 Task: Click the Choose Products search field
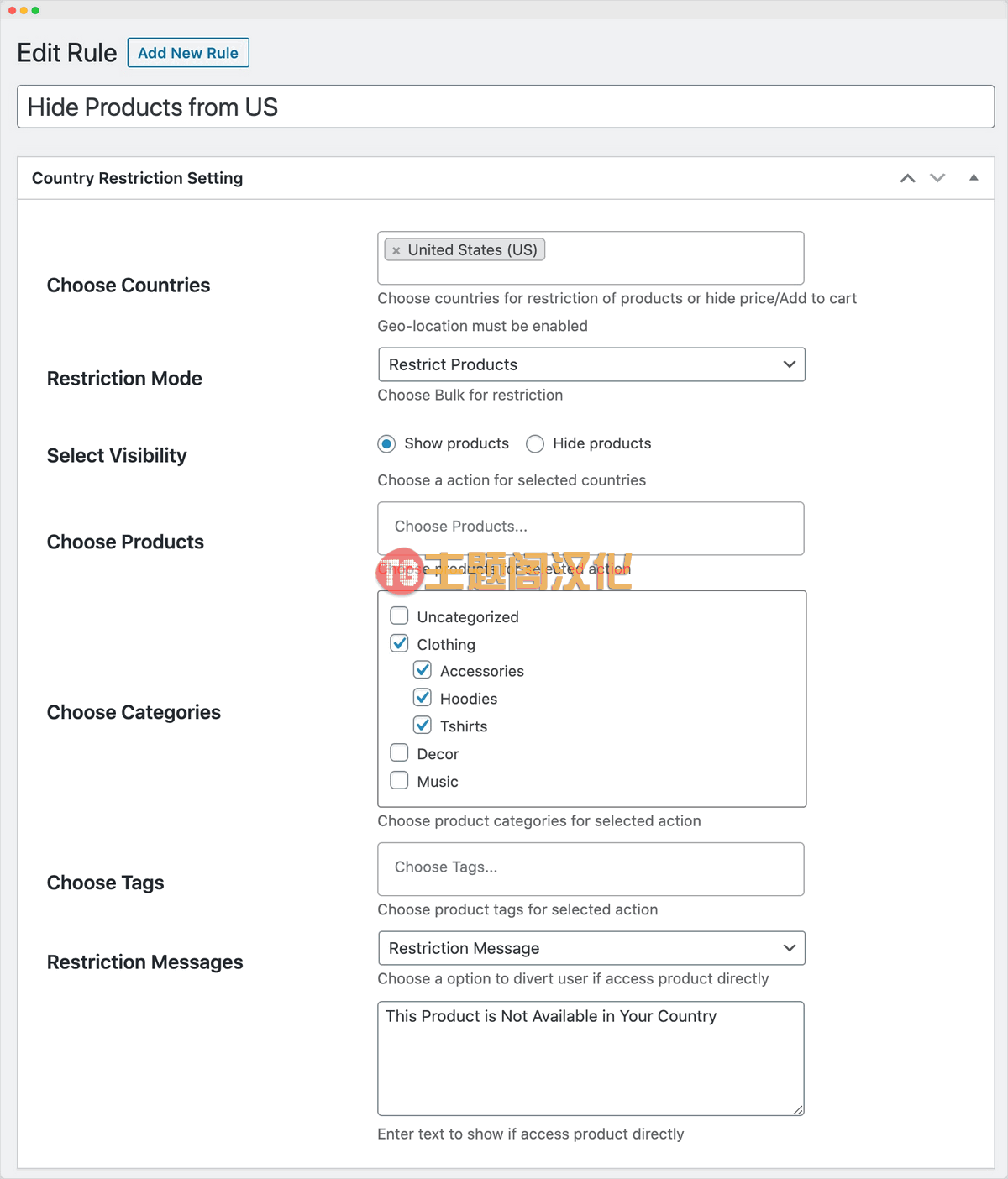tap(591, 527)
